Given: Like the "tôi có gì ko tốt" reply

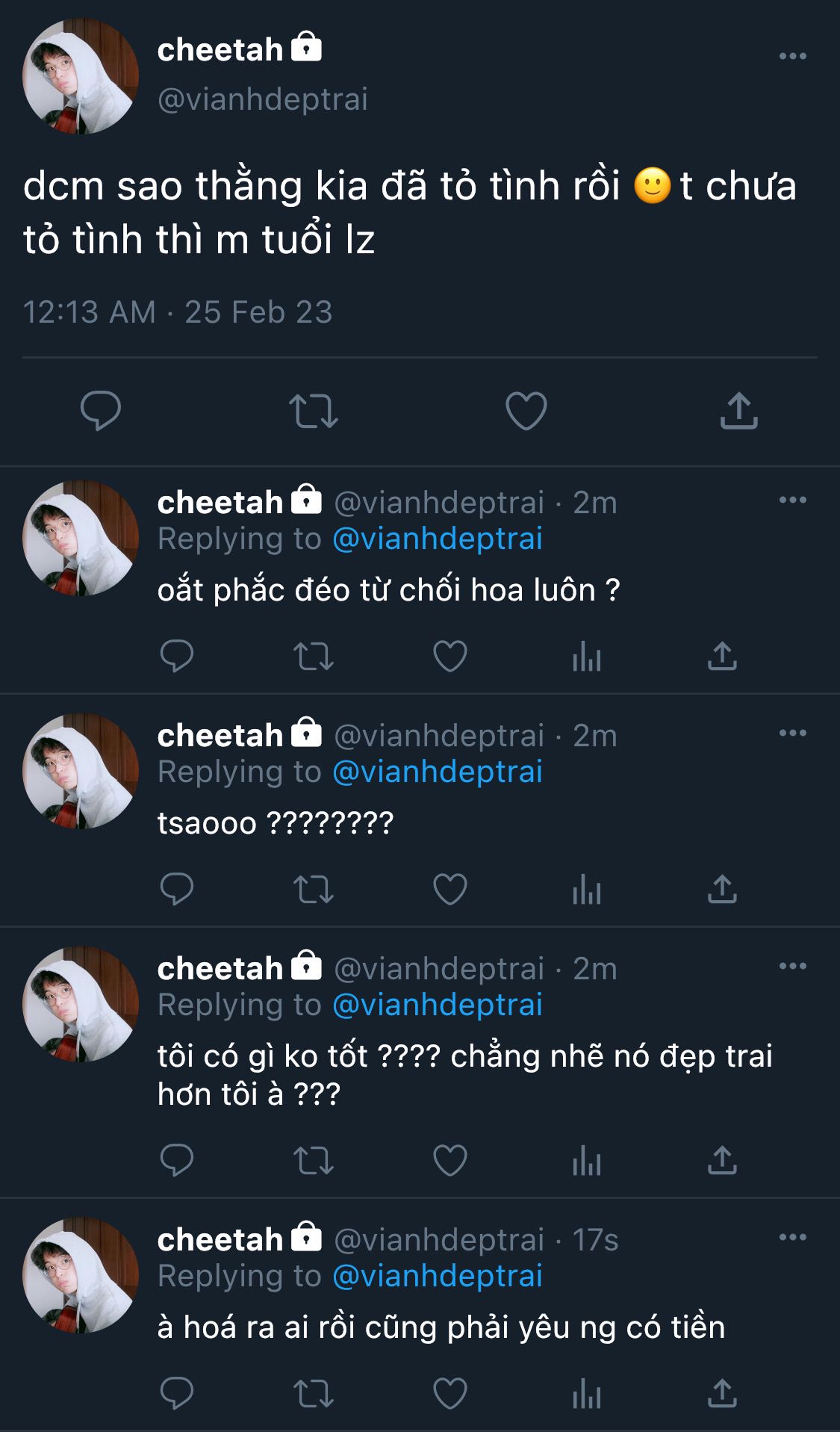Looking at the screenshot, I should tap(449, 1161).
